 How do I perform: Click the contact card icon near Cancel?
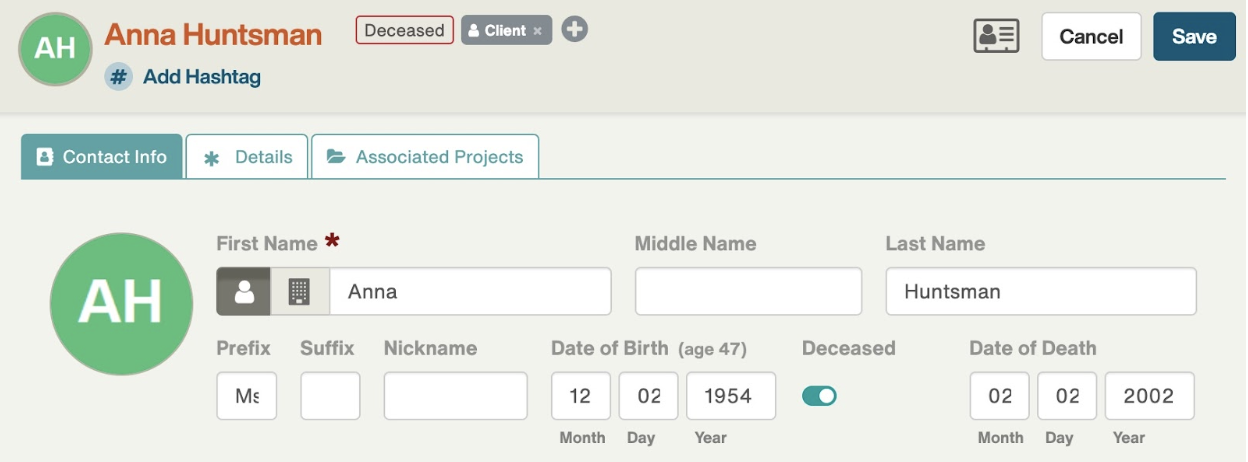click(x=996, y=36)
